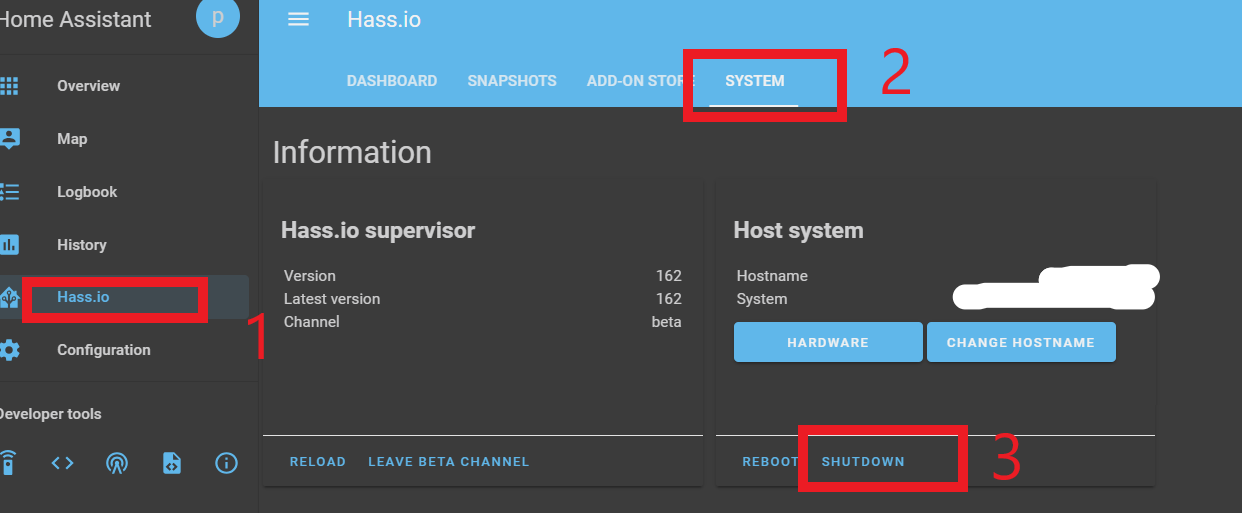Open Configuration in the sidebar
Viewport: 1242px width, 513px height.
(x=104, y=350)
